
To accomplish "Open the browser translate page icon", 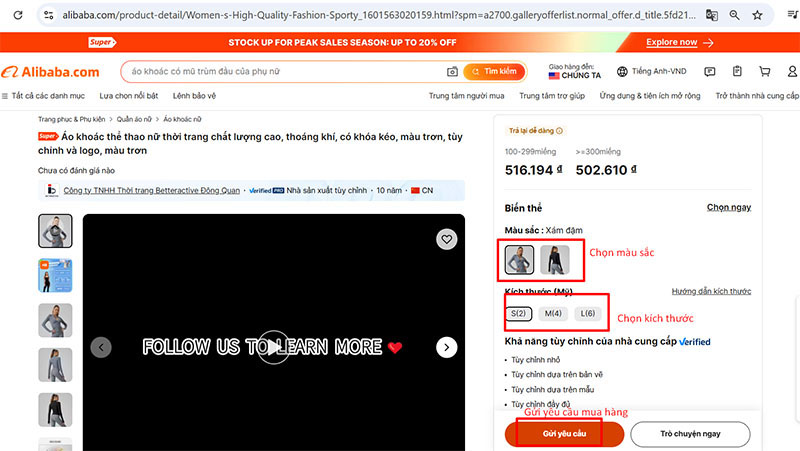I will (x=712, y=15).
